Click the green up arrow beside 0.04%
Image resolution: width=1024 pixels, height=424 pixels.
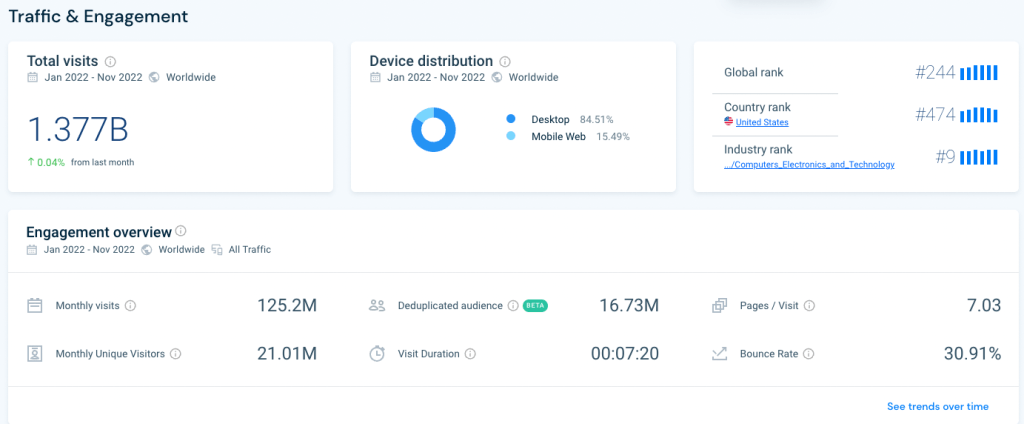31,162
